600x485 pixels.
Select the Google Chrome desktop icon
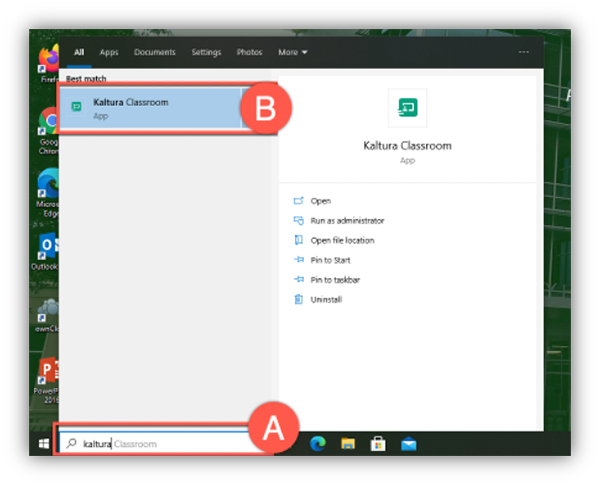click(47, 123)
